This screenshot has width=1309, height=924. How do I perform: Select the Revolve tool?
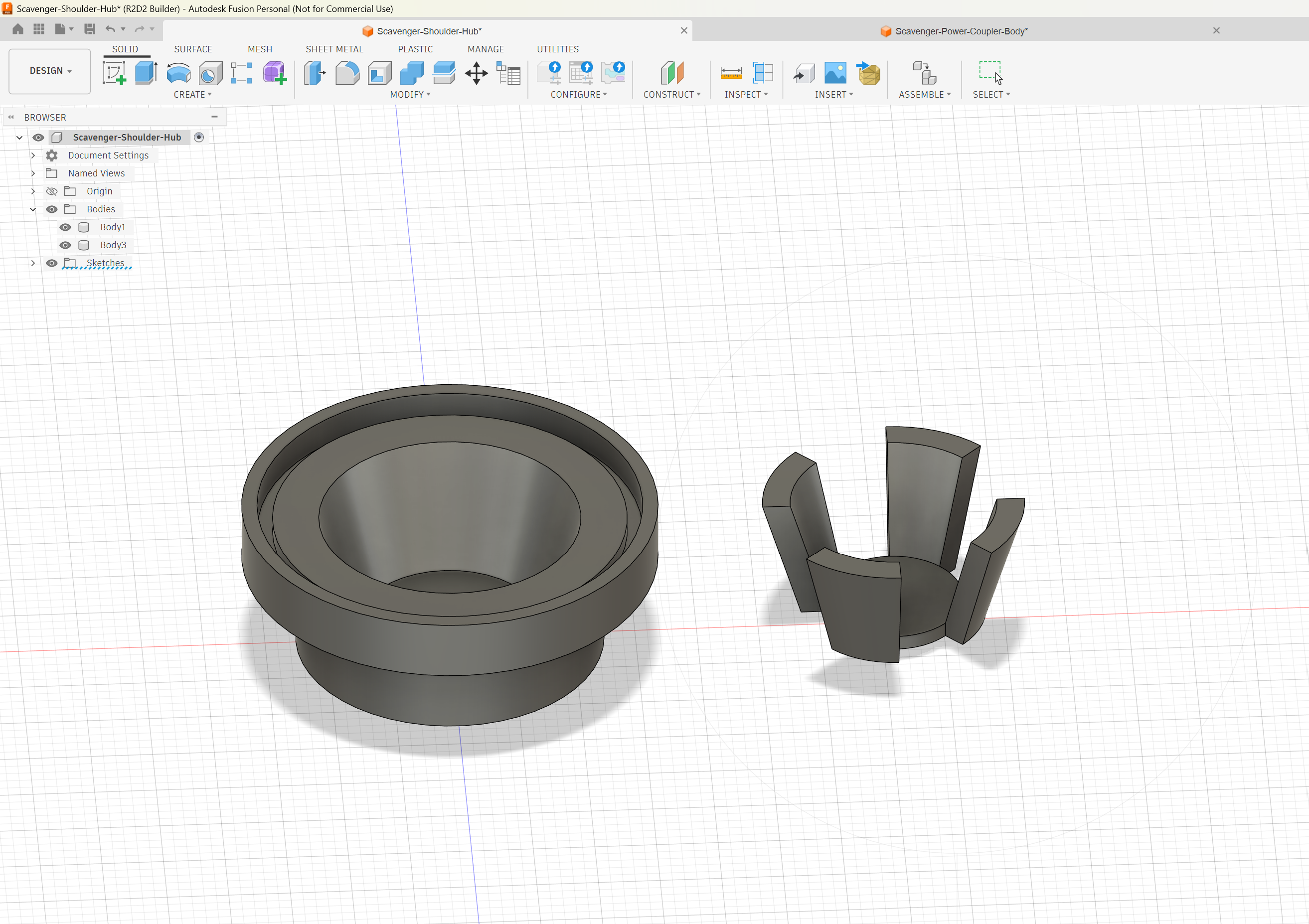click(x=178, y=73)
